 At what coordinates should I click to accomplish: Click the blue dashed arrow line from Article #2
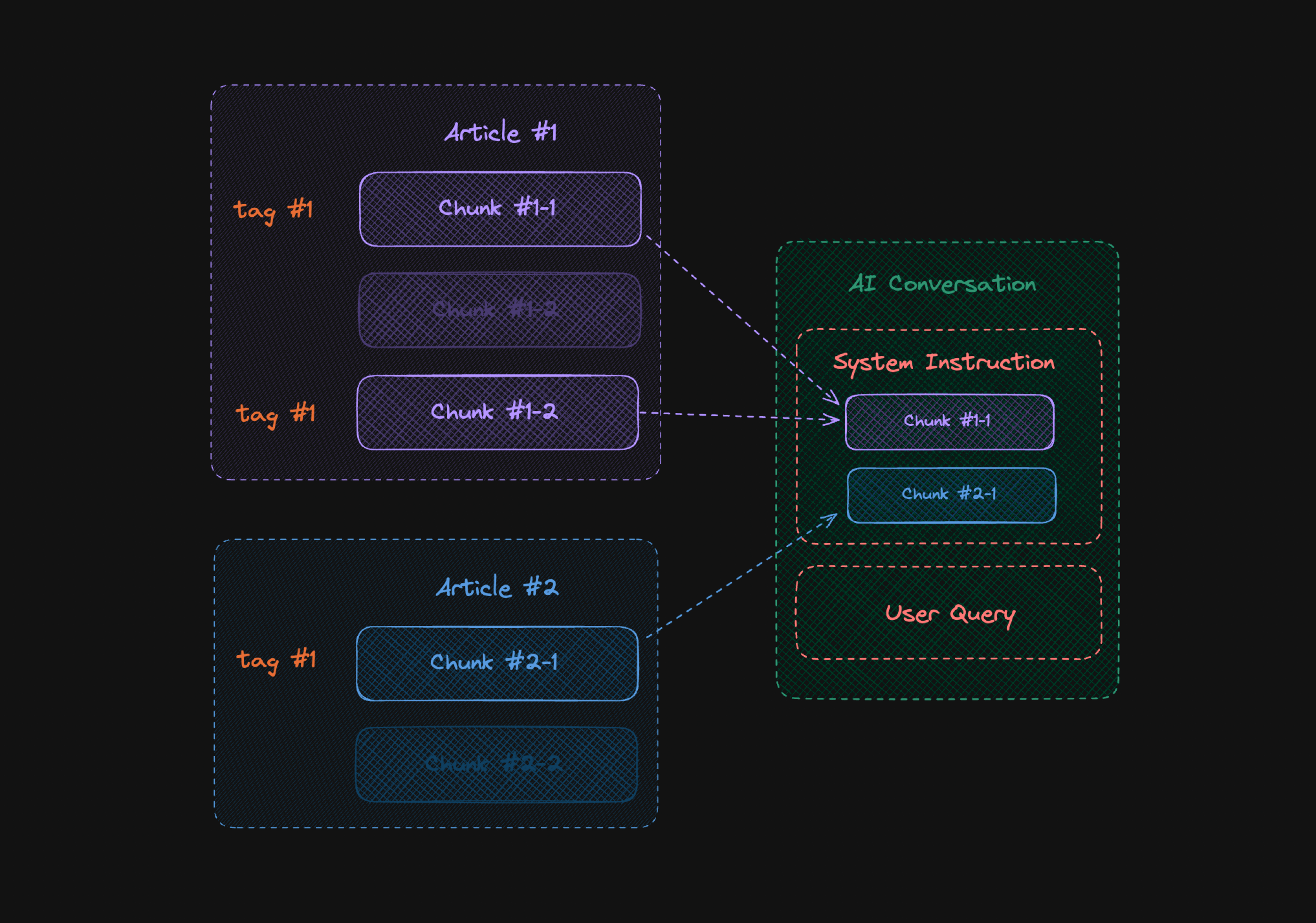coord(739,579)
